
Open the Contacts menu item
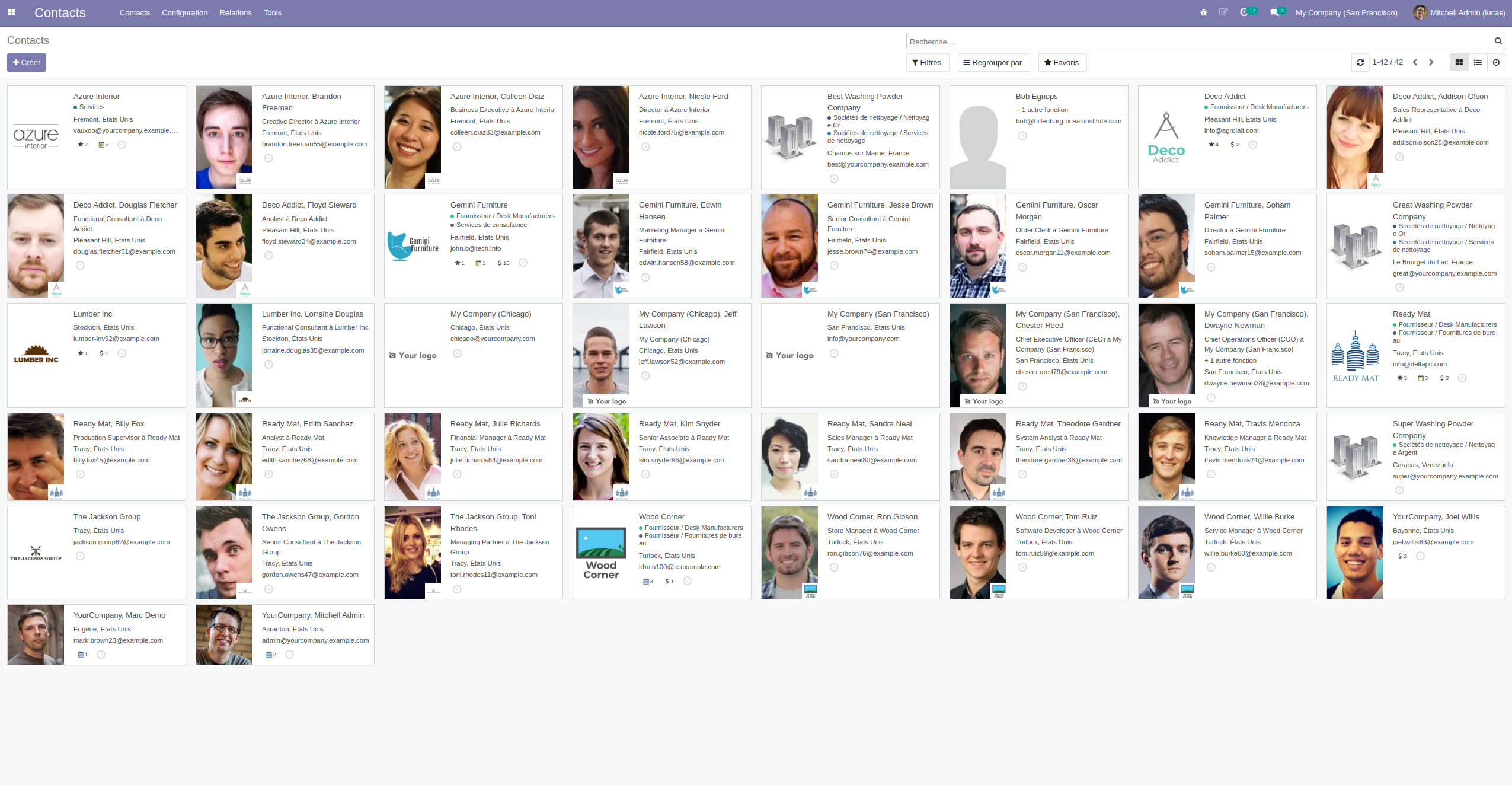pos(135,12)
